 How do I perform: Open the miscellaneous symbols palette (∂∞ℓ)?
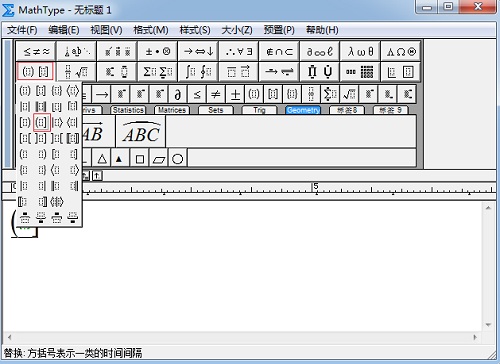[x=320, y=51]
